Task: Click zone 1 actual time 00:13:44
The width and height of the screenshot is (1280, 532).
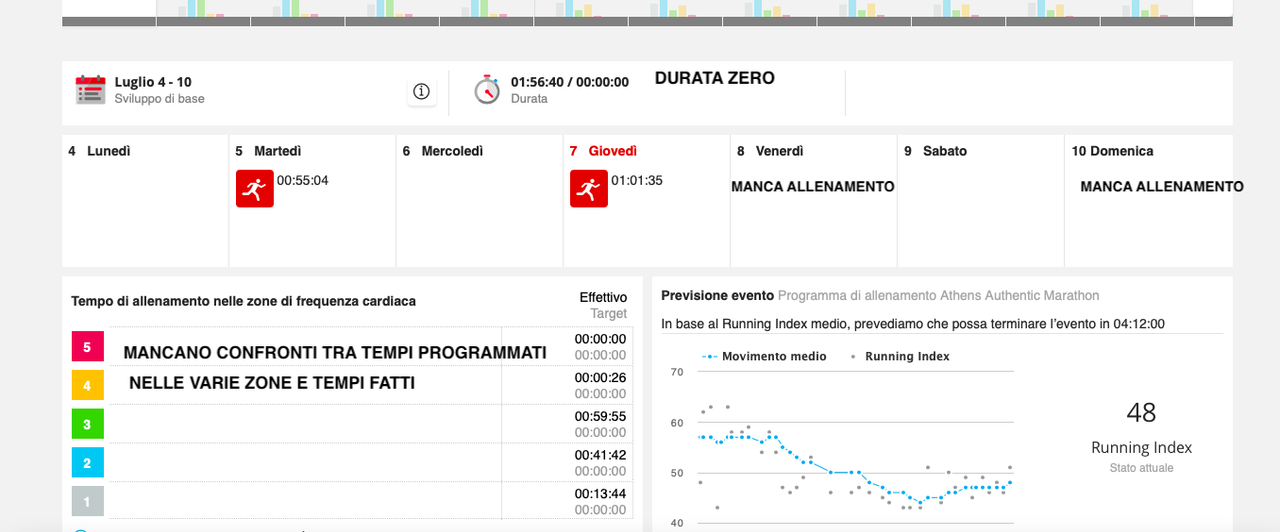Action: pyautogui.click(x=600, y=494)
